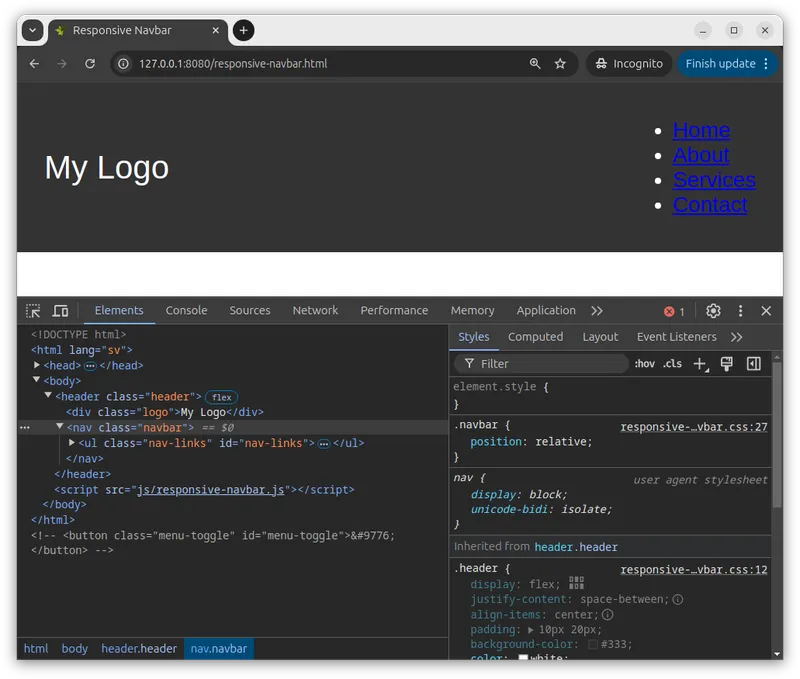
Task: Expand the padding shorthand property triangle
Action: (x=530, y=630)
